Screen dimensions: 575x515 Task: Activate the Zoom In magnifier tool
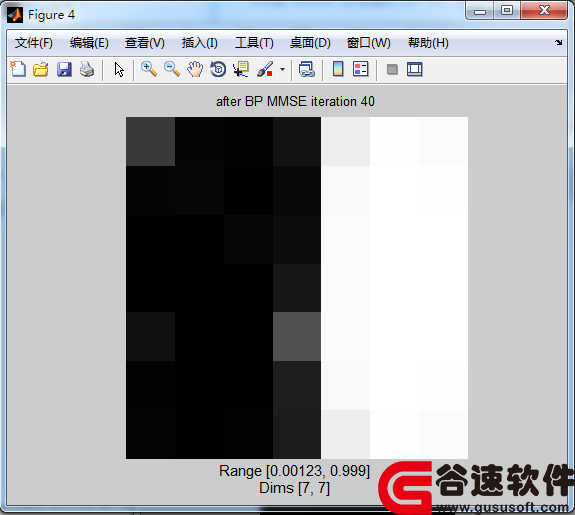coord(149,69)
